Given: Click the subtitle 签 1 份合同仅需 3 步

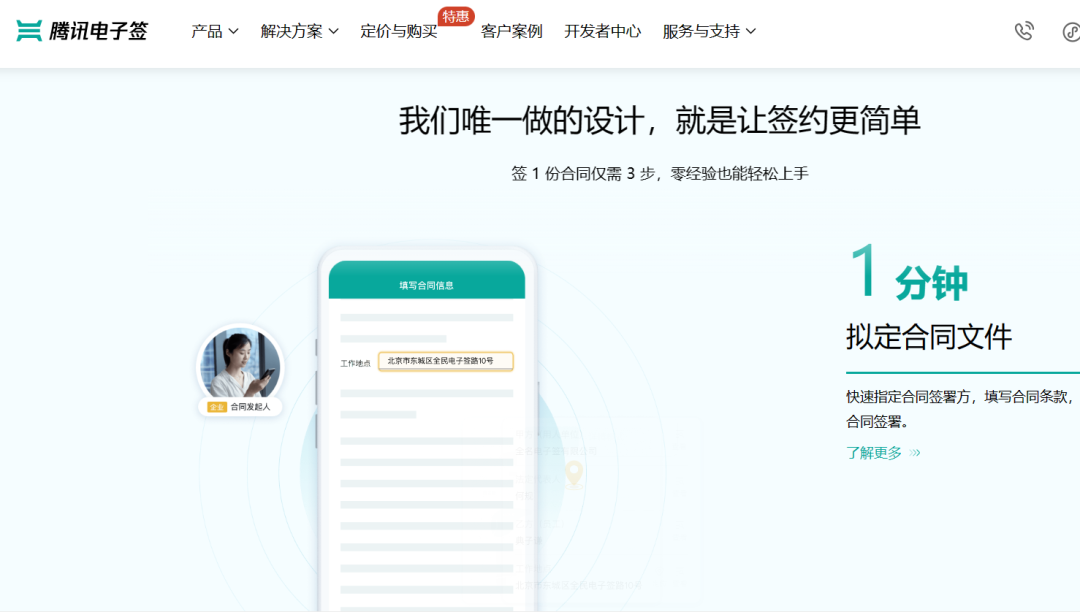Looking at the screenshot, I should [660, 173].
